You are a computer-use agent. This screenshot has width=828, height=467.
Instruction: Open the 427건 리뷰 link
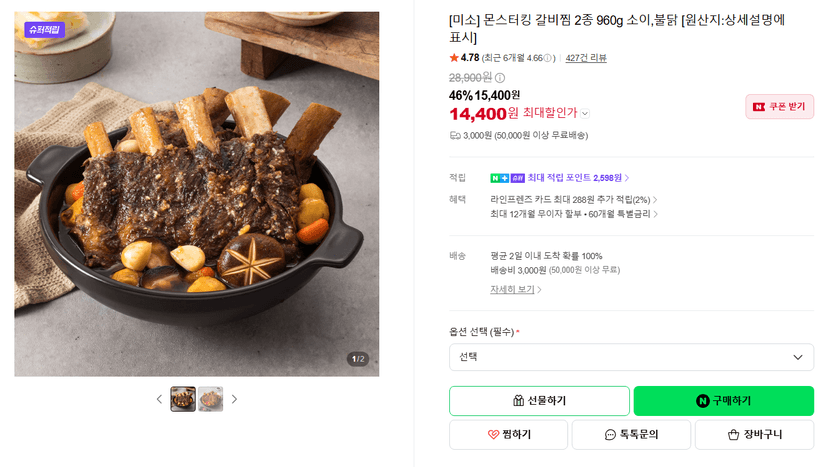point(586,58)
